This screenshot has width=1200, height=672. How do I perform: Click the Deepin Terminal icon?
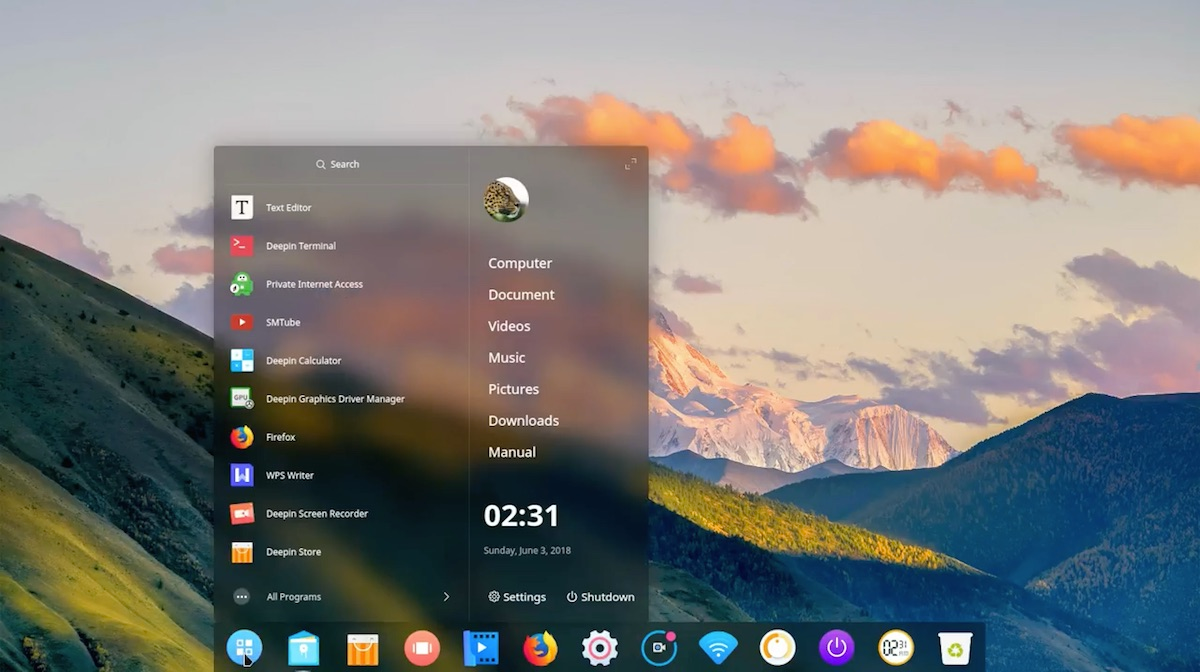point(242,245)
